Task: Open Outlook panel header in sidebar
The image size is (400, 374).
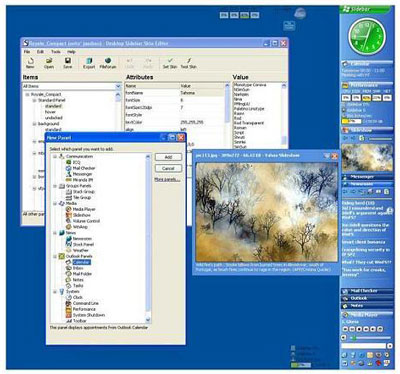Action: 366,298
